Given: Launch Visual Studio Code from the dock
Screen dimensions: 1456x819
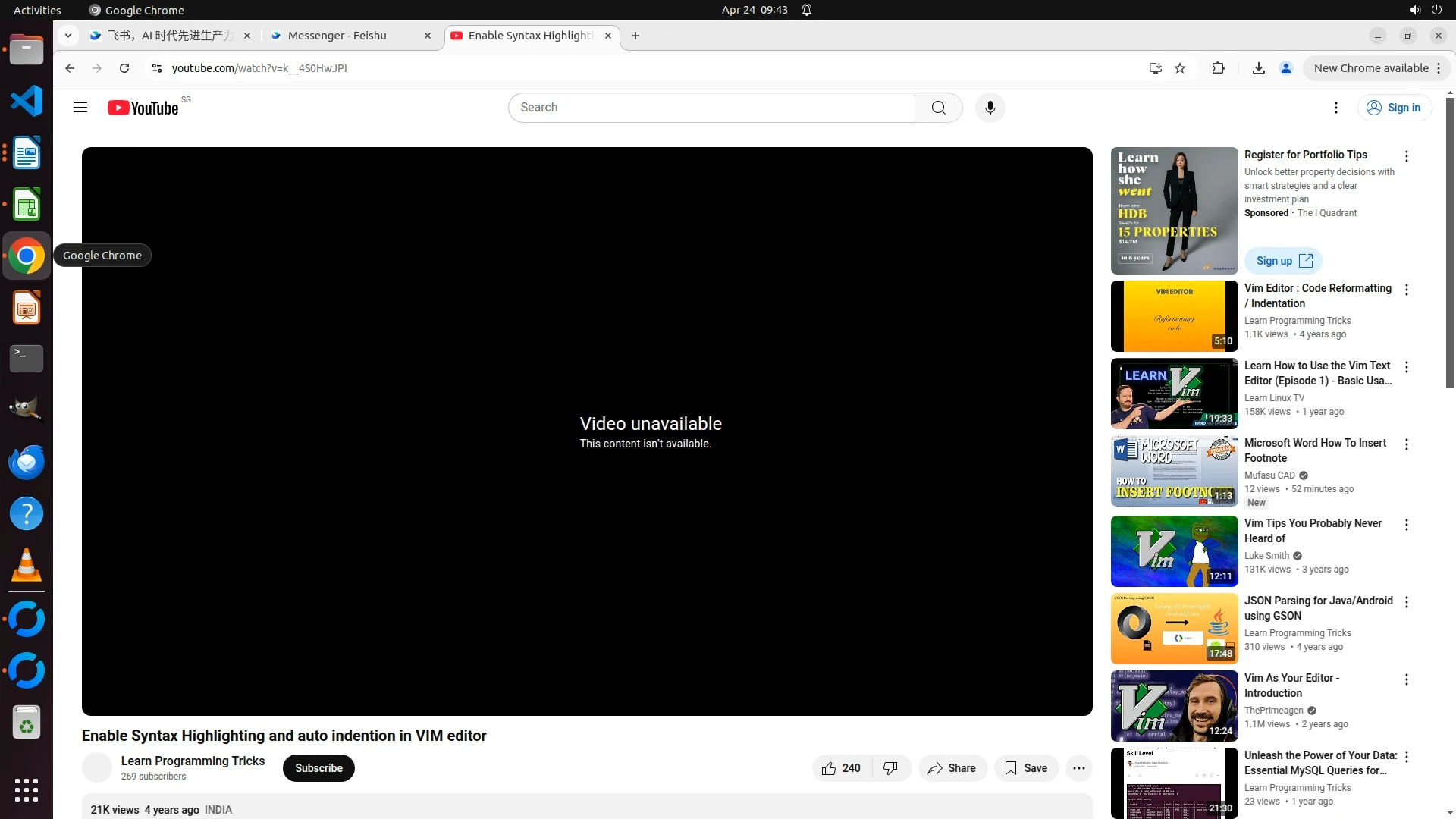Looking at the screenshot, I should [27, 101].
